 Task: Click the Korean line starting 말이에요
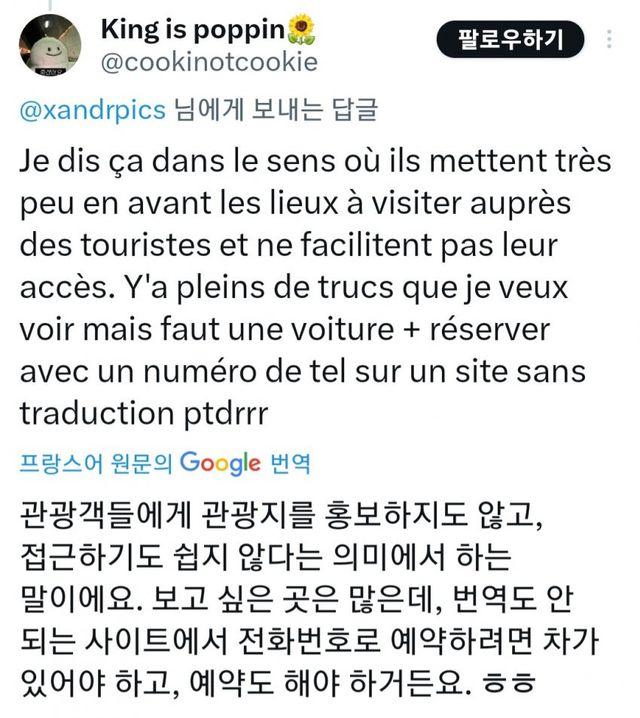296,598
